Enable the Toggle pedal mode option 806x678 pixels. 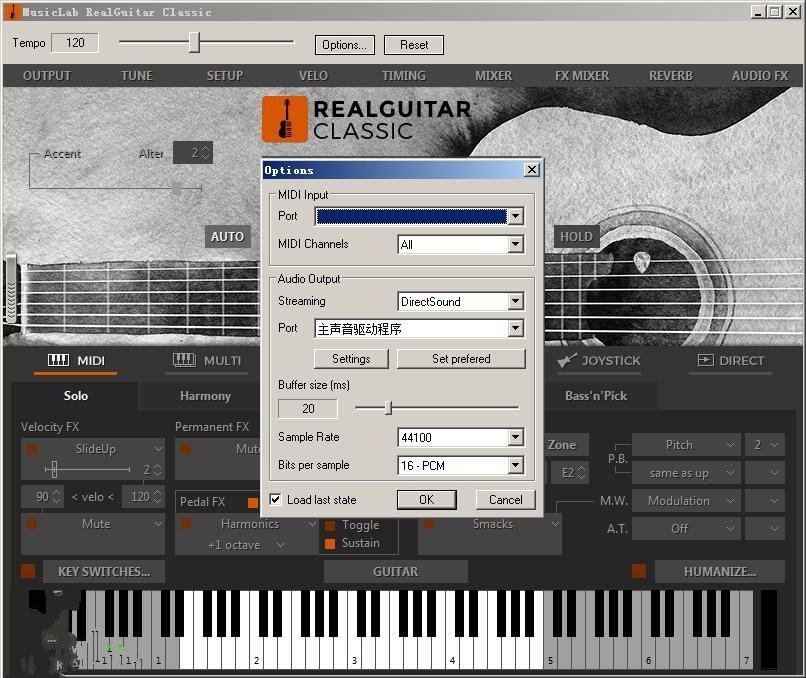pyautogui.click(x=330, y=525)
